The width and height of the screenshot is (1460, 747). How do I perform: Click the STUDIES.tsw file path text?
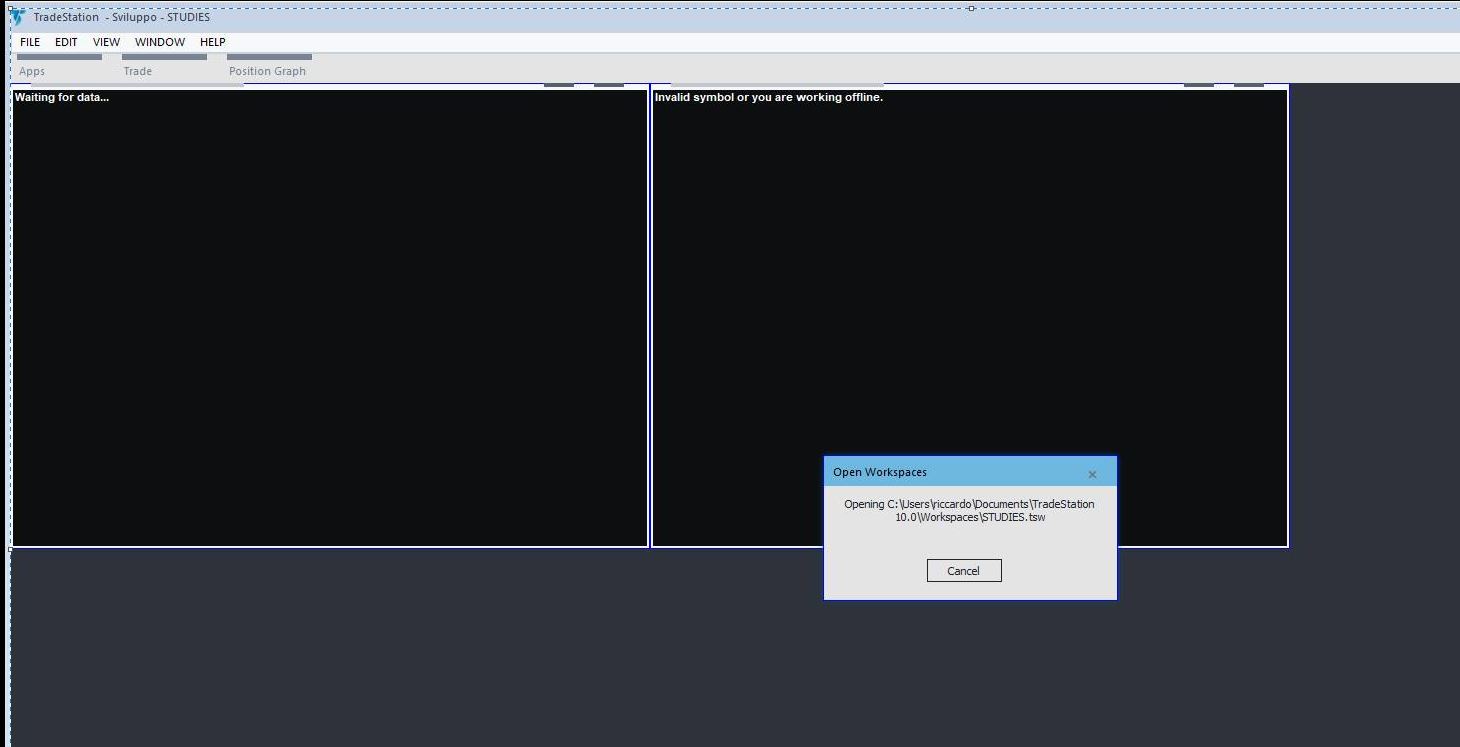tap(969, 510)
